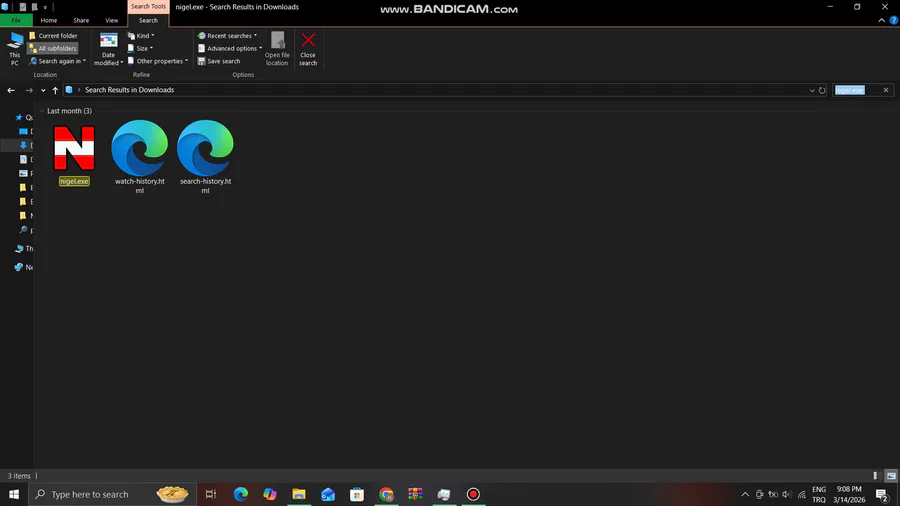Select the Downloads arrow item in navigation pane
The height and width of the screenshot is (506, 900).
[x=24, y=145]
